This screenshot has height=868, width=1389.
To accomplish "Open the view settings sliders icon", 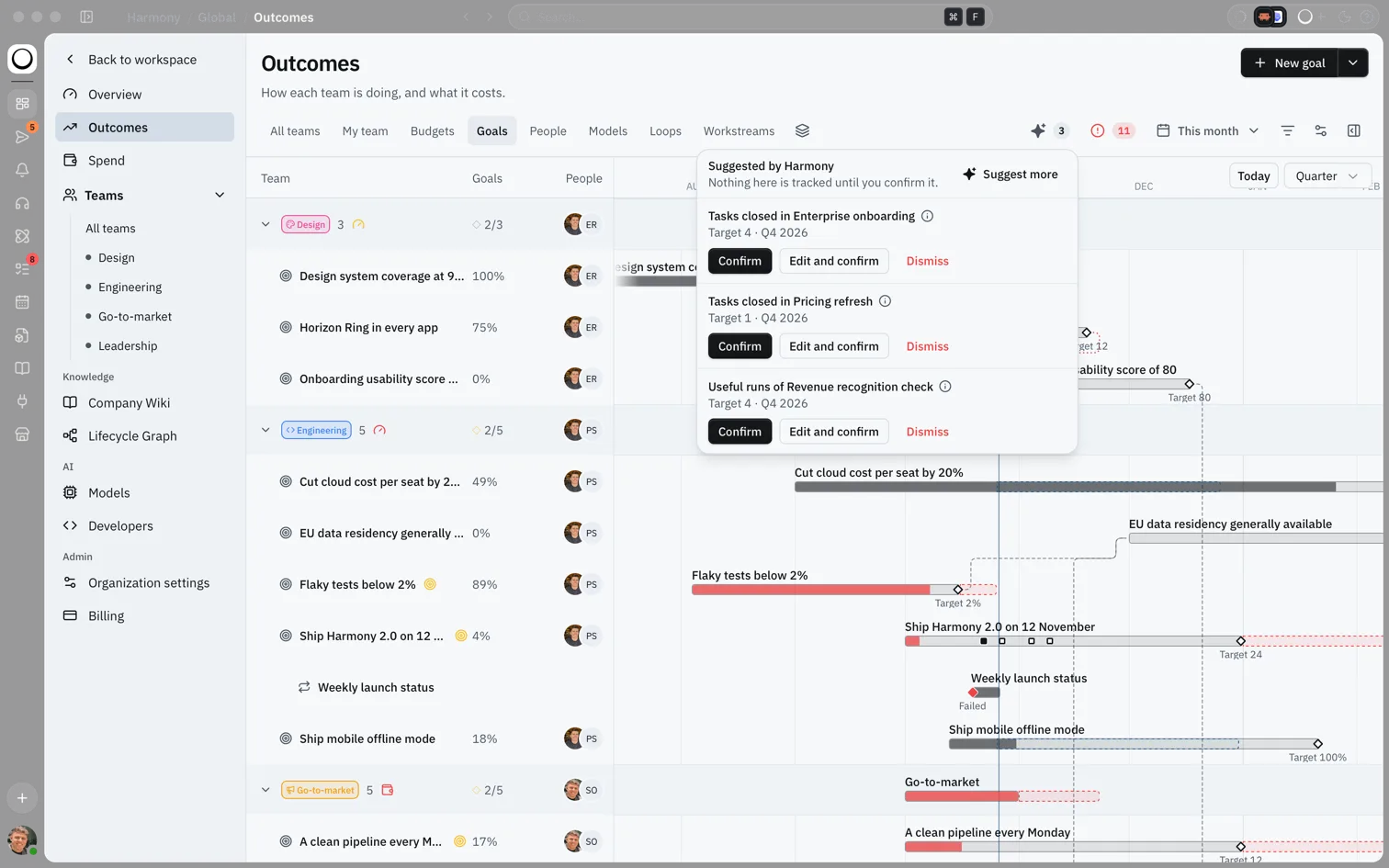I will pyautogui.click(x=1320, y=130).
